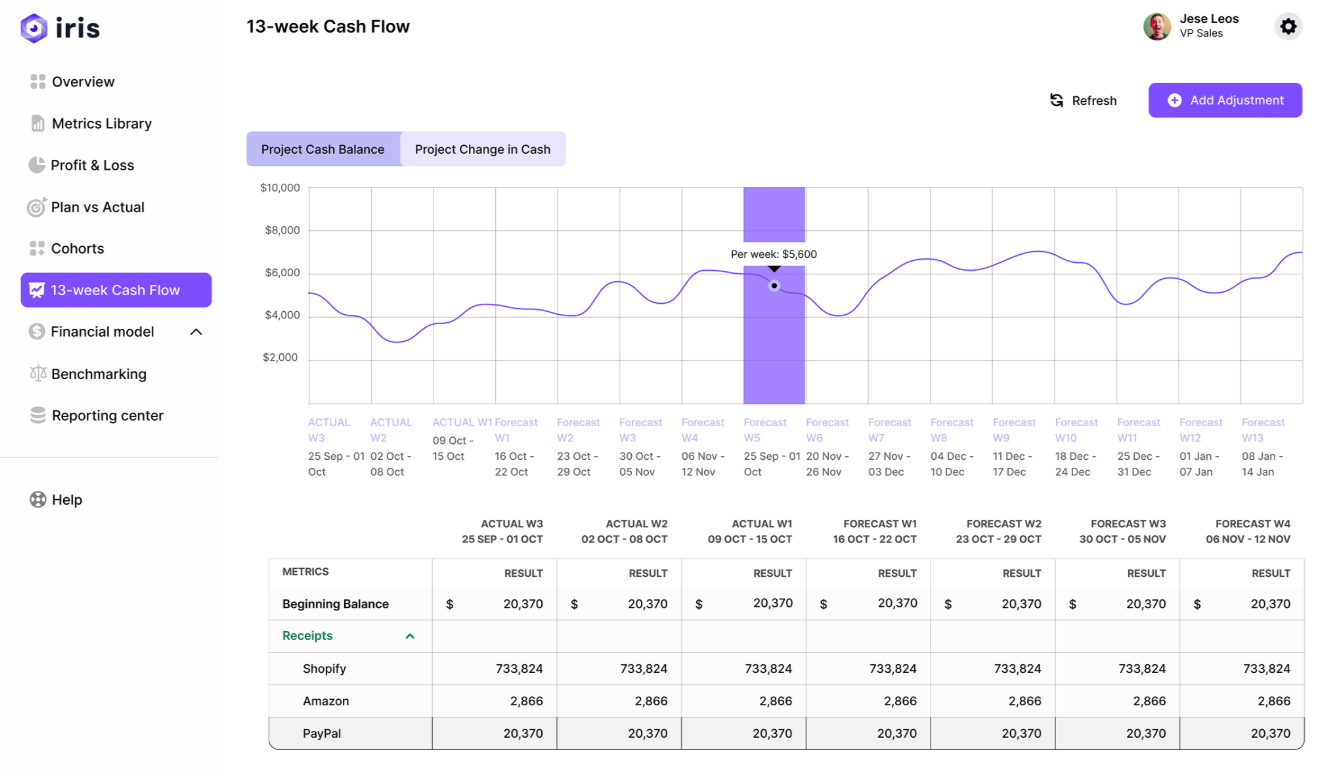This screenshot has width=1323, height=776.
Task: Open the Overview page
Action: coord(83,82)
